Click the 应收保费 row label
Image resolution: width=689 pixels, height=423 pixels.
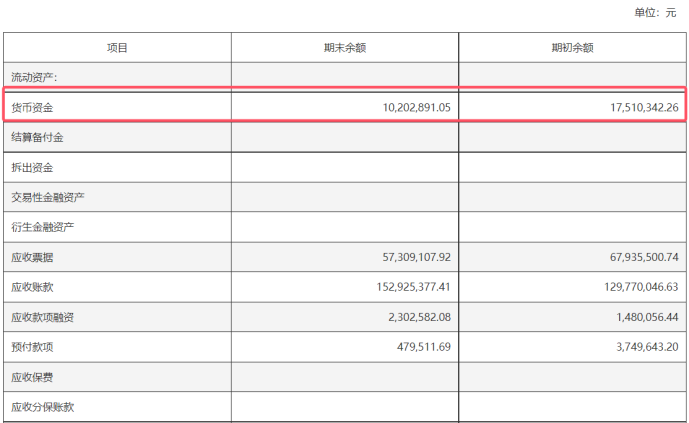[31, 377]
